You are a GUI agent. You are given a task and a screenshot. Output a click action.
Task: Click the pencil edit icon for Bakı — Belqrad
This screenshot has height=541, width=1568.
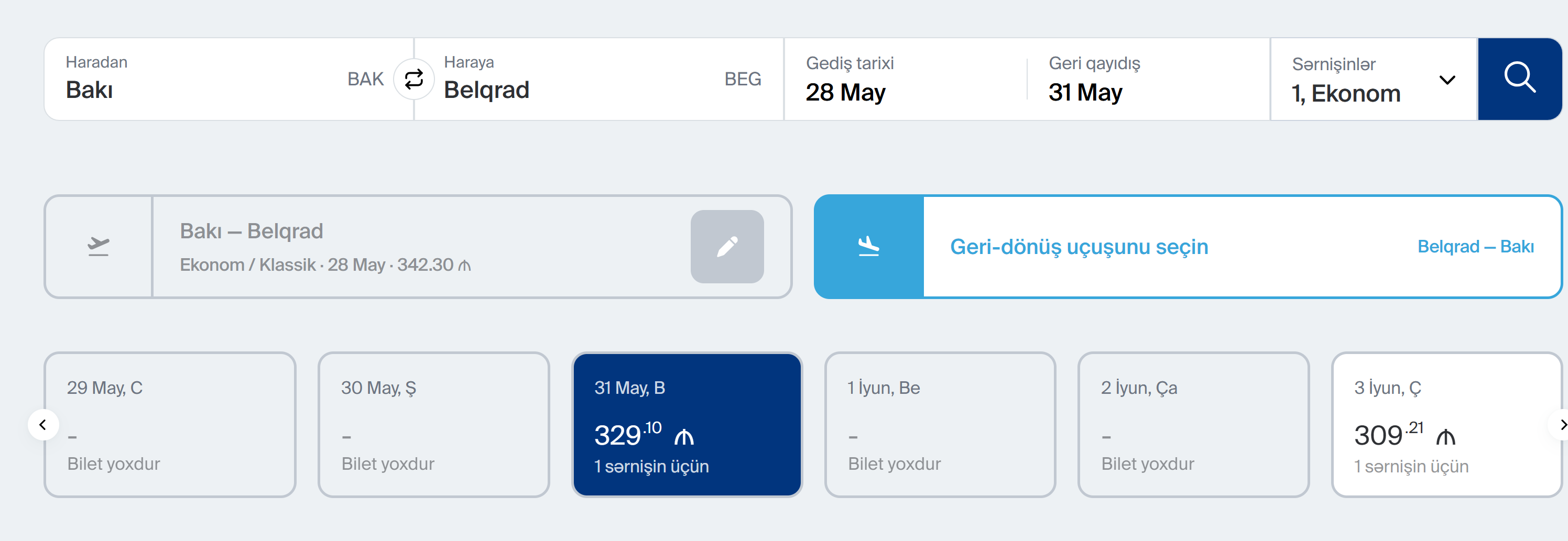727,247
